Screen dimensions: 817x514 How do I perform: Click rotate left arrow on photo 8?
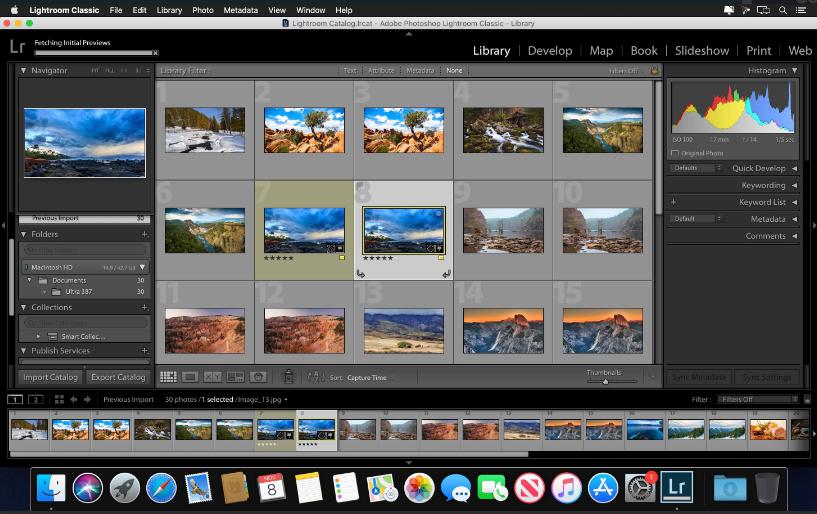(x=361, y=274)
